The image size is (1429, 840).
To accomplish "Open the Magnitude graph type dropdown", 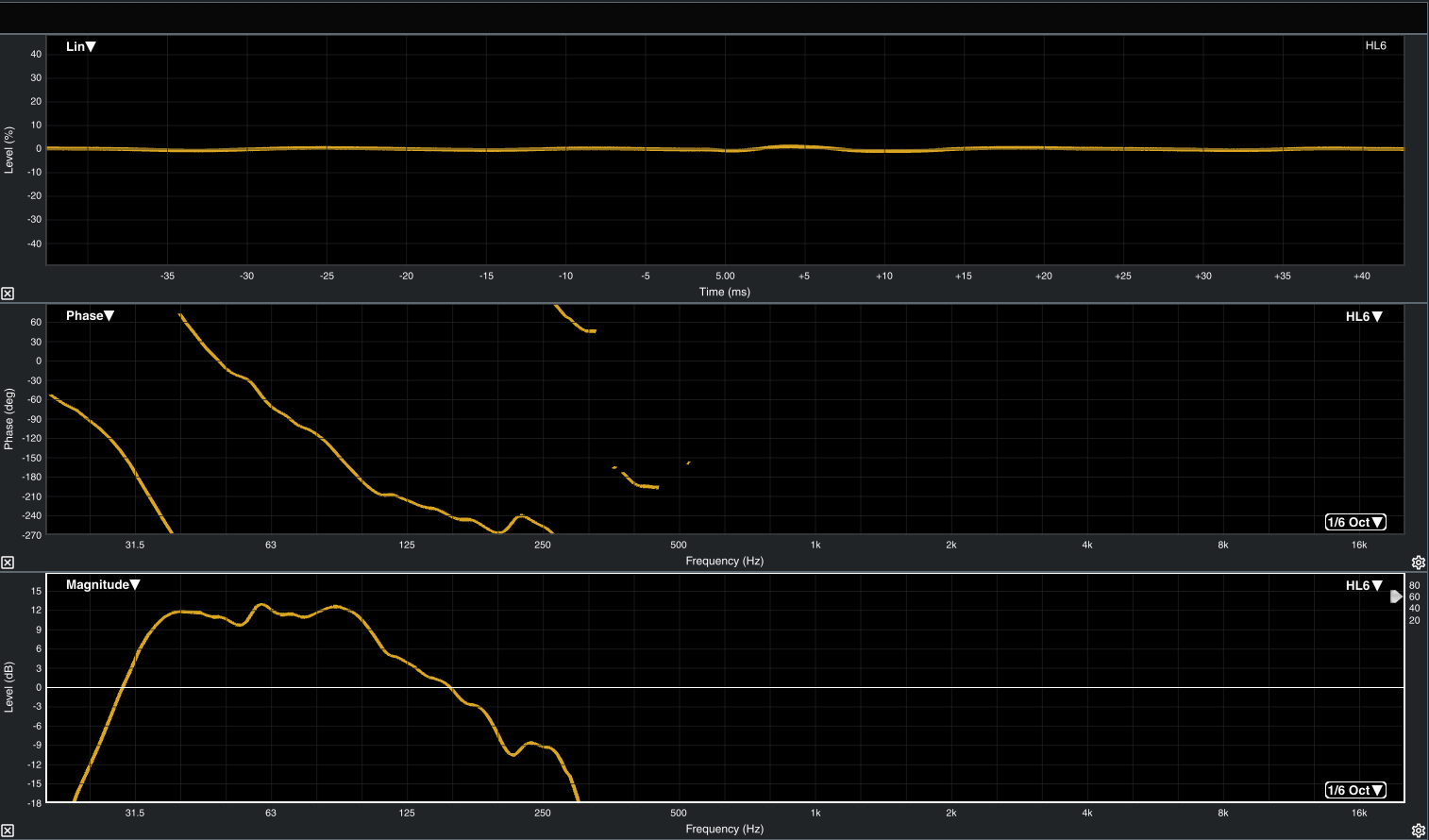I will [x=103, y=584].
